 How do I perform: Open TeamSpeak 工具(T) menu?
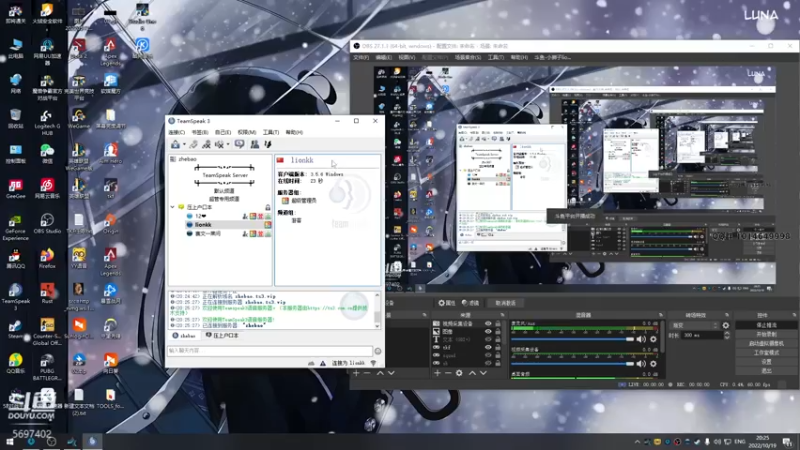[270, 133]
